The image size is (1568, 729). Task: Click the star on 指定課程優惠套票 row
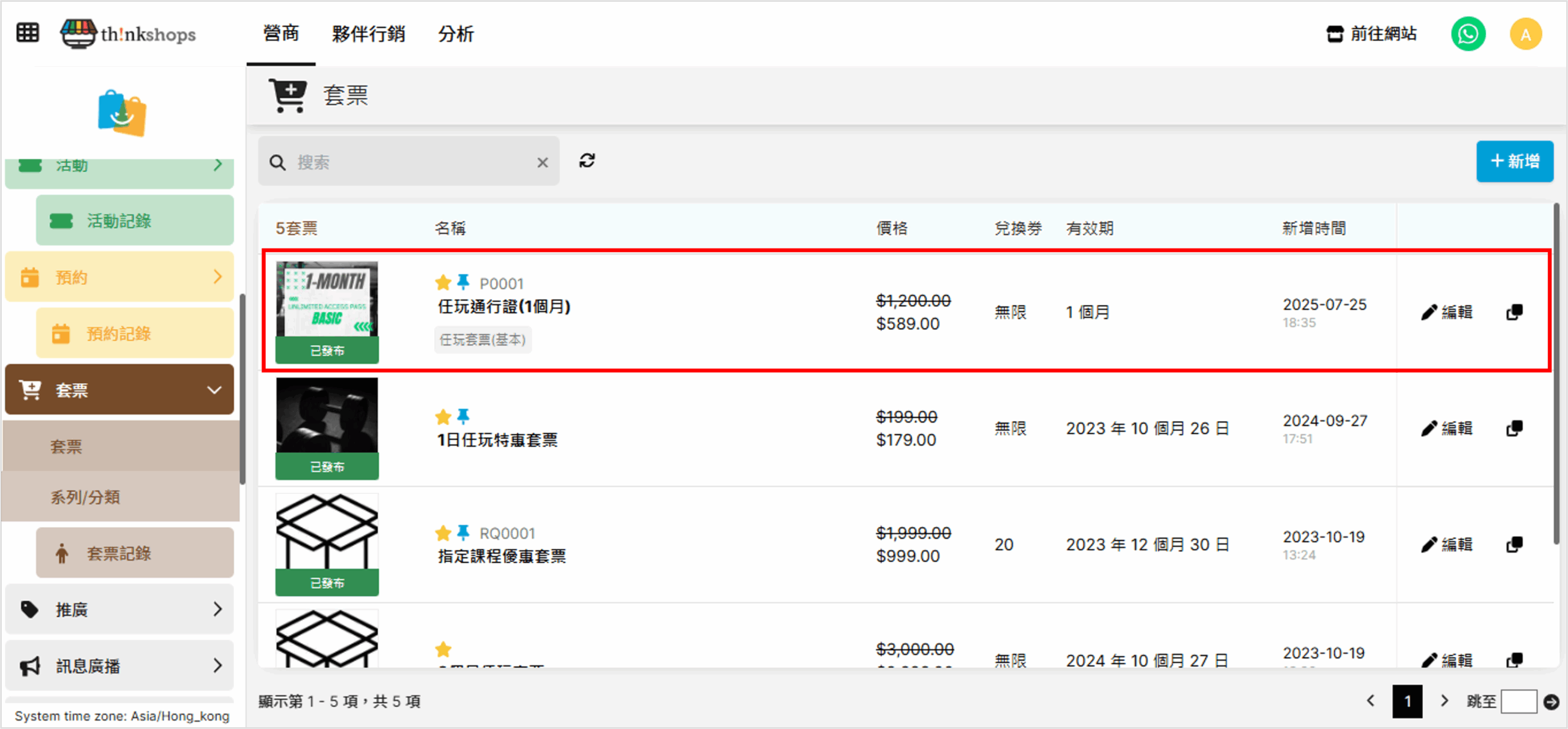443,533
